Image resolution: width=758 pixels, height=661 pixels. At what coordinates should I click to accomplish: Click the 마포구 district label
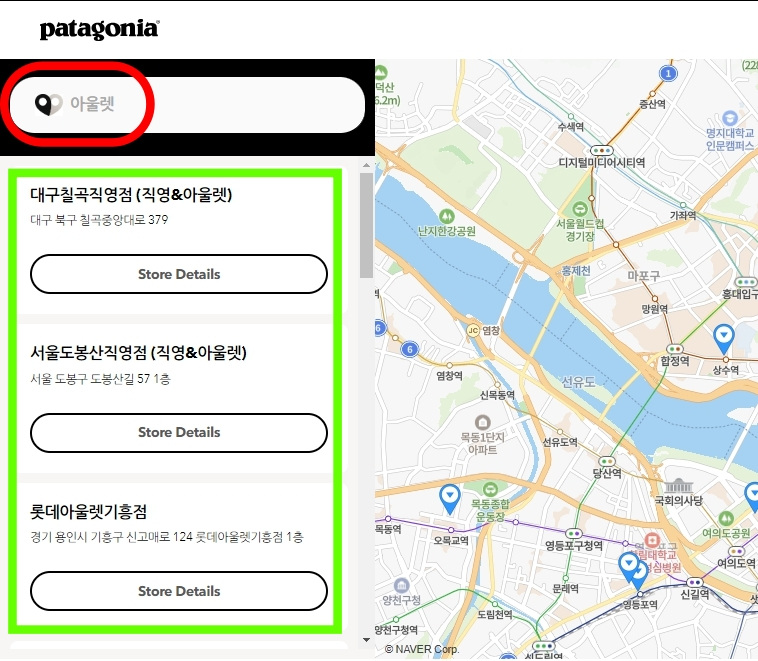point(643,276)
